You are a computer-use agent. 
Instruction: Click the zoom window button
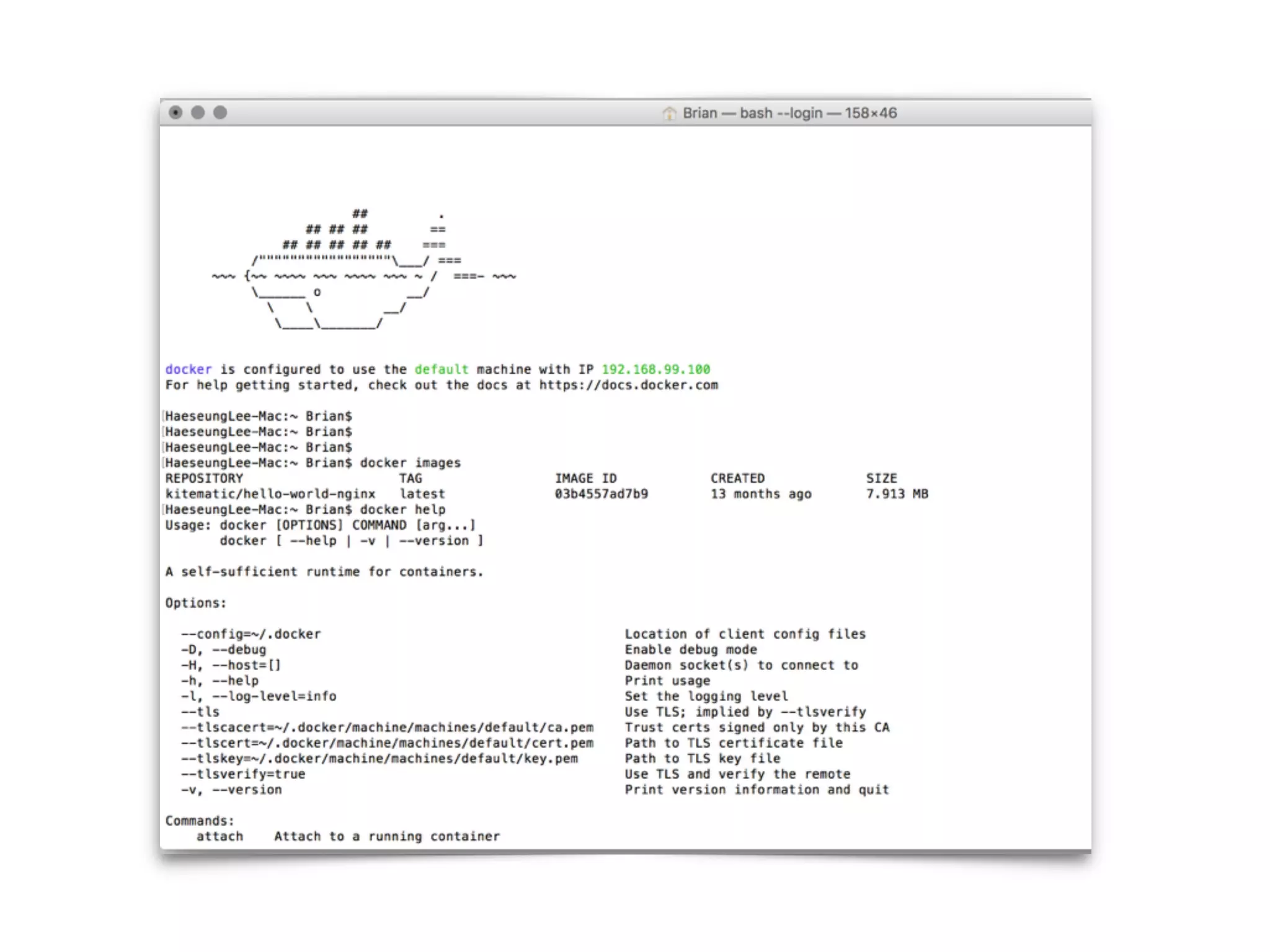pyautogui.click(x=220, y=112)
